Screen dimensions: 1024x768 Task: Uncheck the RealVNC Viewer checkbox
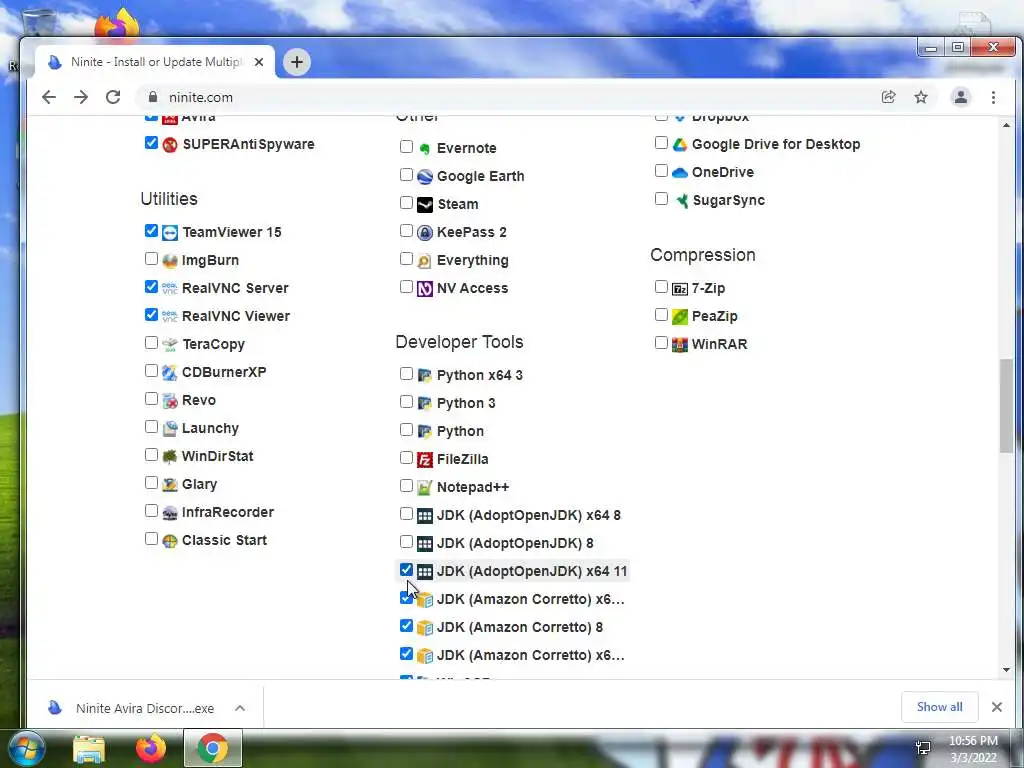coord(151,315)
